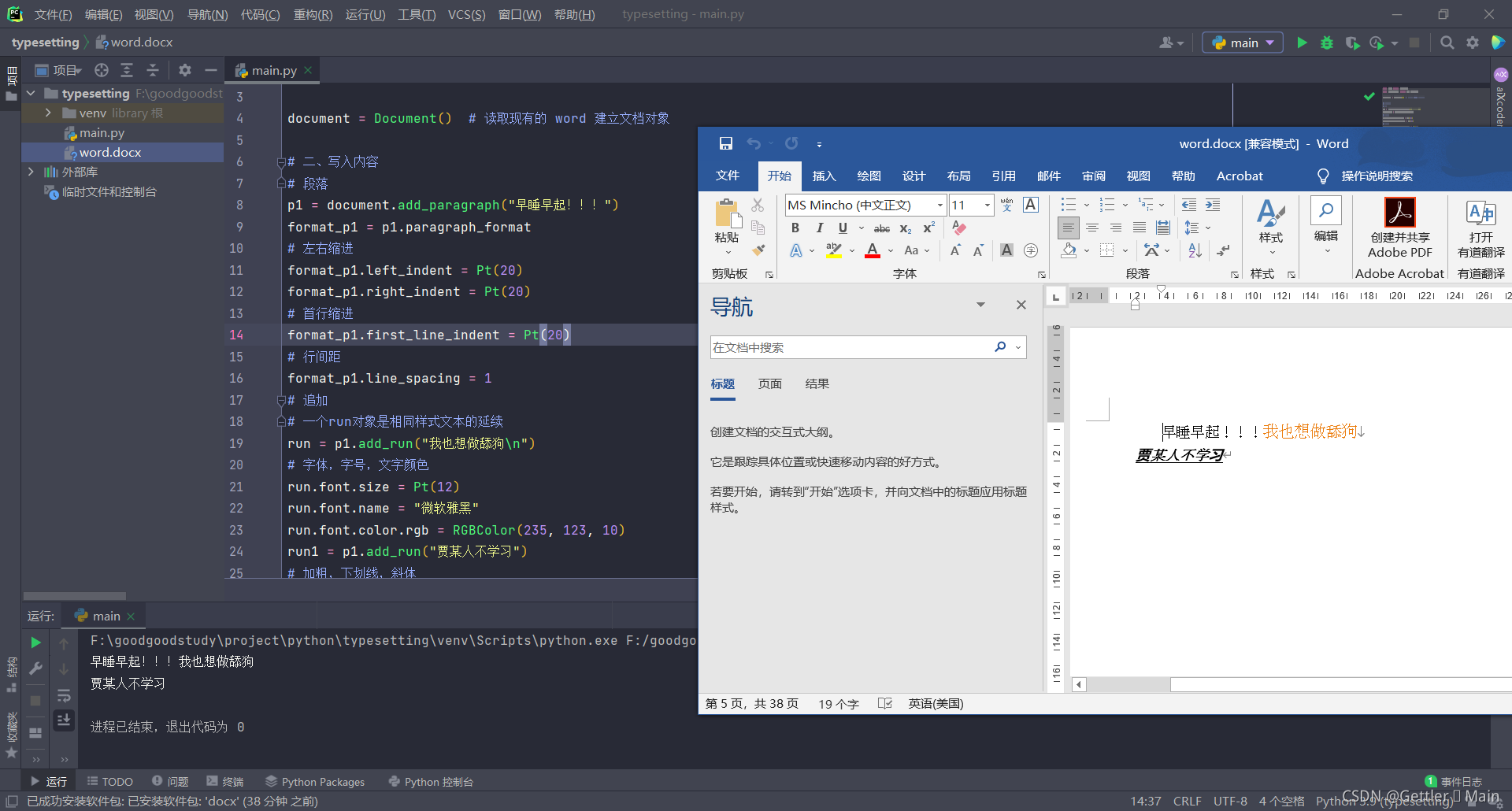
Task: Click 粘贴 paste button in Word
Action: (x=727, y=227)
